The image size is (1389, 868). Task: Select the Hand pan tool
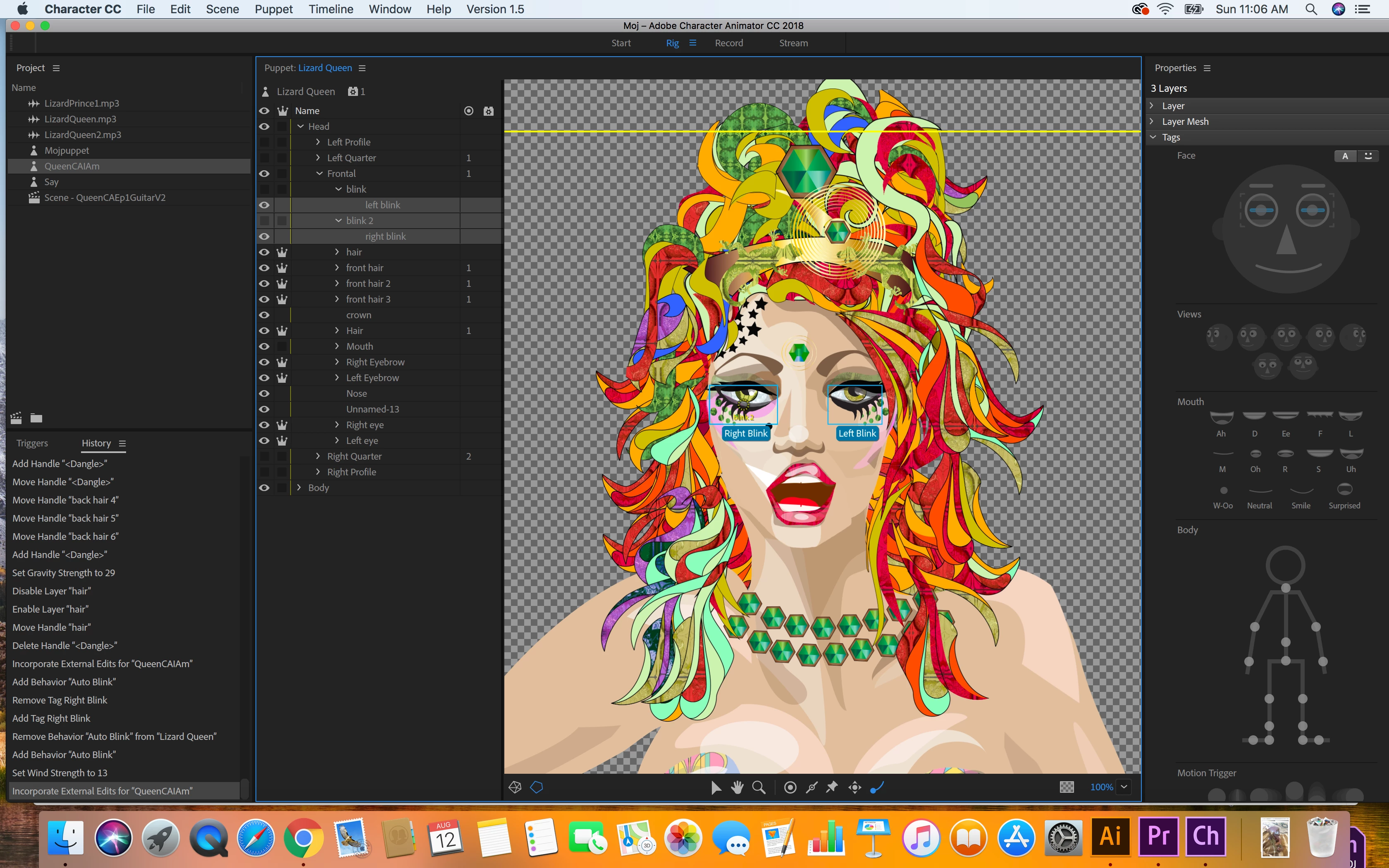pos(737,787)
